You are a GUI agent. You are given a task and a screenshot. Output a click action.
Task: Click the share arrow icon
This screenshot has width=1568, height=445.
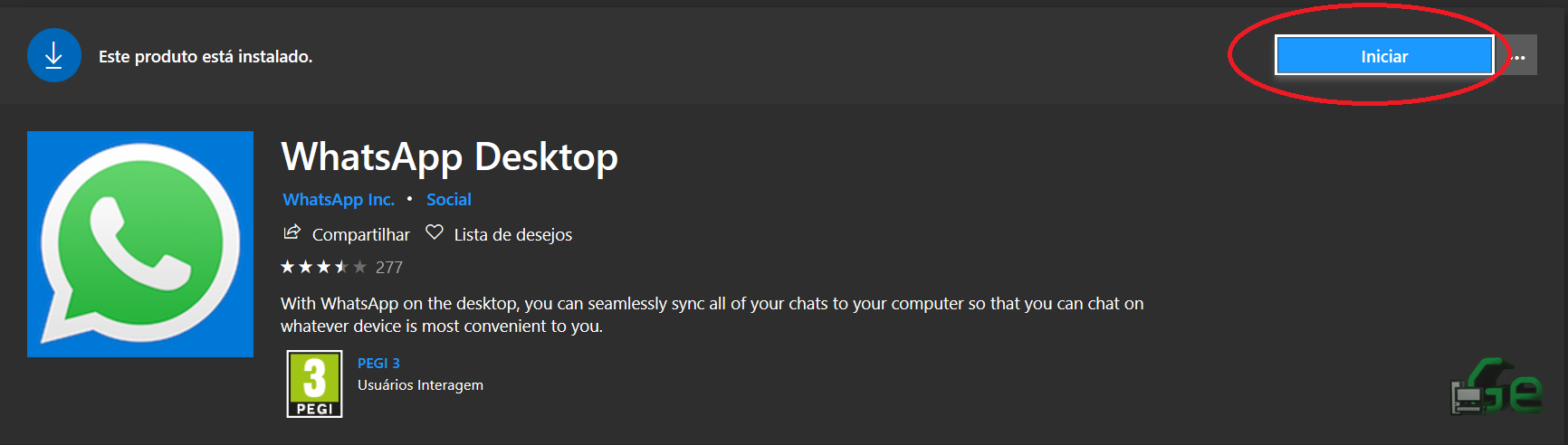(x=292, y=232)
